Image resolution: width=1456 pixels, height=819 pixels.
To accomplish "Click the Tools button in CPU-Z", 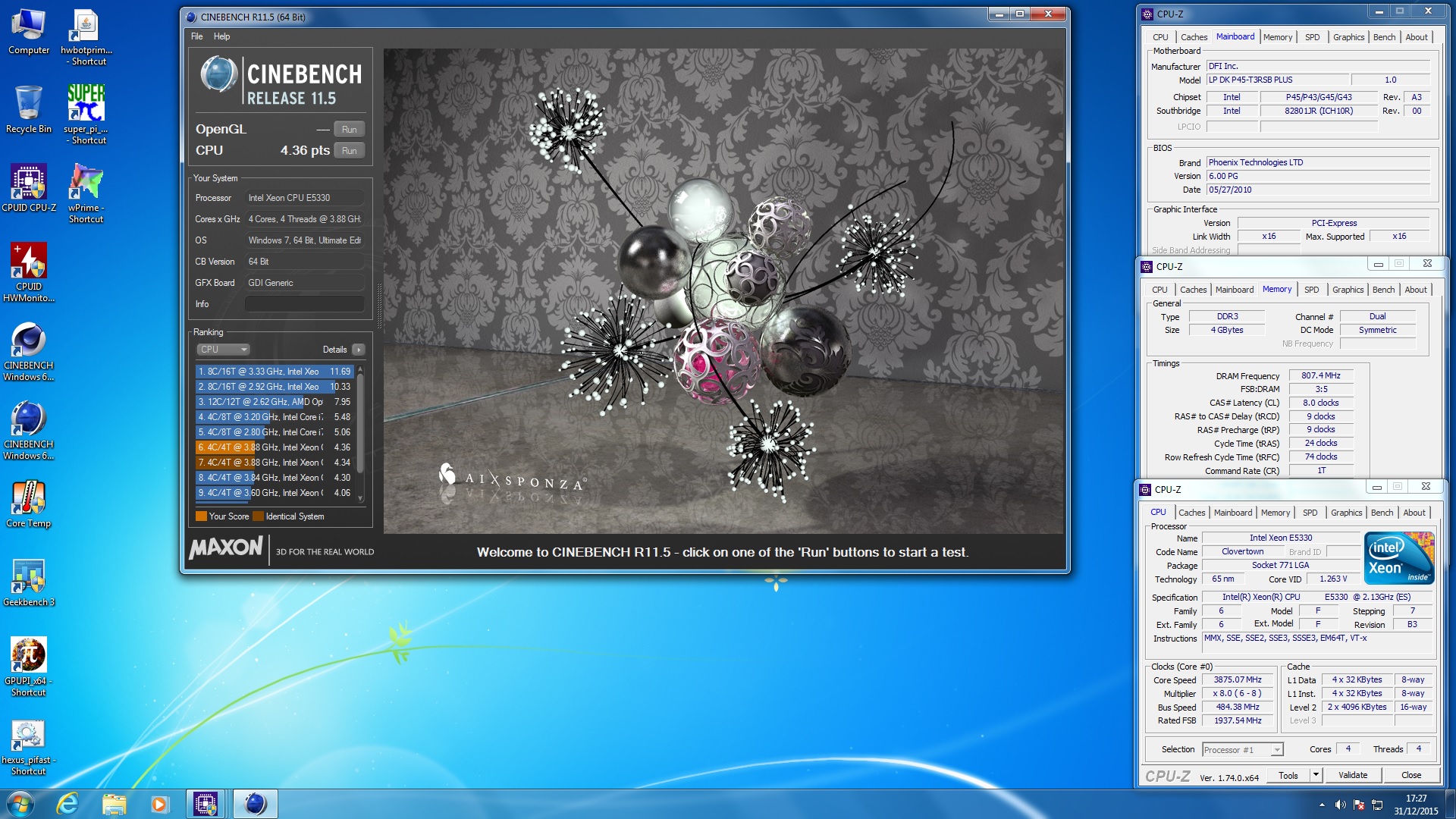I will (x=1288, y=775).
